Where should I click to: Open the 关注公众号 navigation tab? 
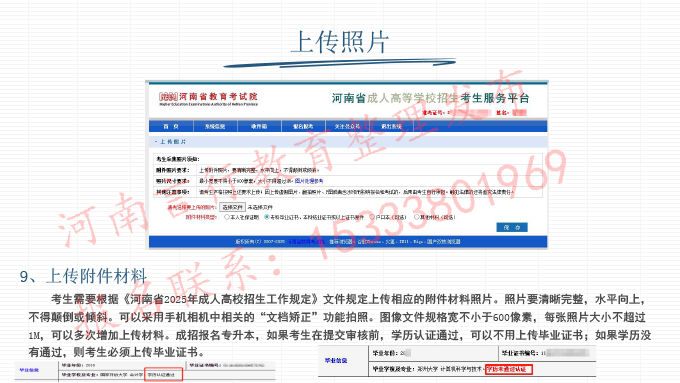(x=347, y=126)
